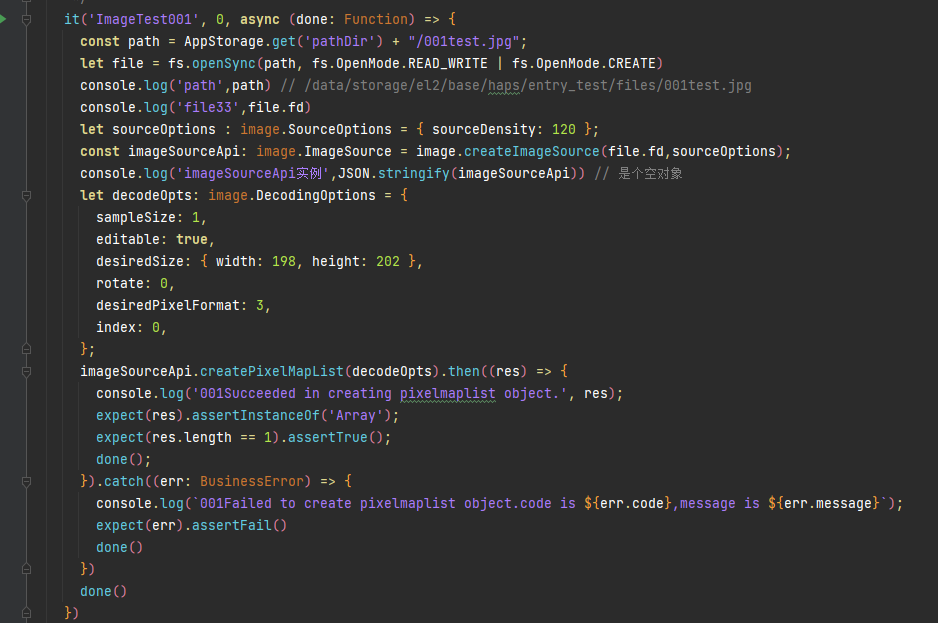Collapse the createPixelMapList .then callback block
This screenshot has height=623, width=938.
26,372
